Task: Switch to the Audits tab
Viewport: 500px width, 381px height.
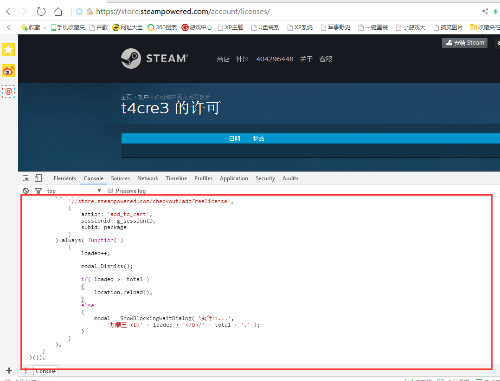Action: 290,178
